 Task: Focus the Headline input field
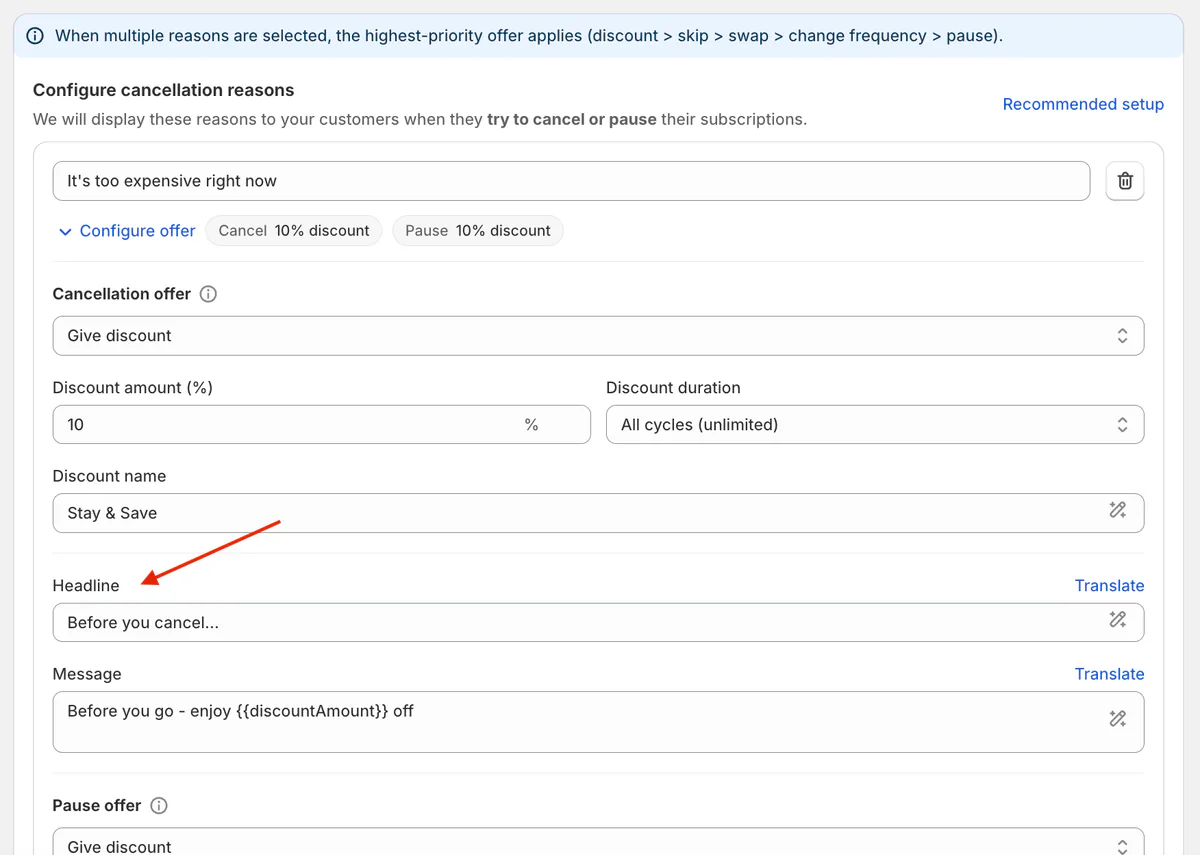click(x=598, y=622)
